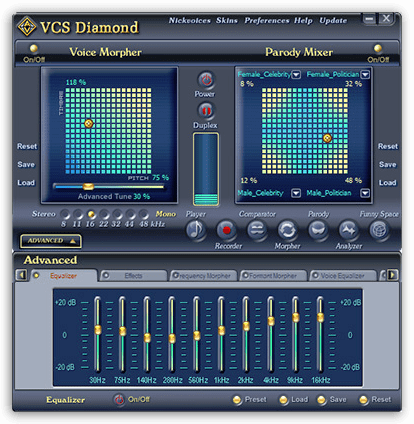Image resolution: width=414 pixels, height=424 pixels.
Task: Open the Comparator tool icon
Action: tap(257, 230)
